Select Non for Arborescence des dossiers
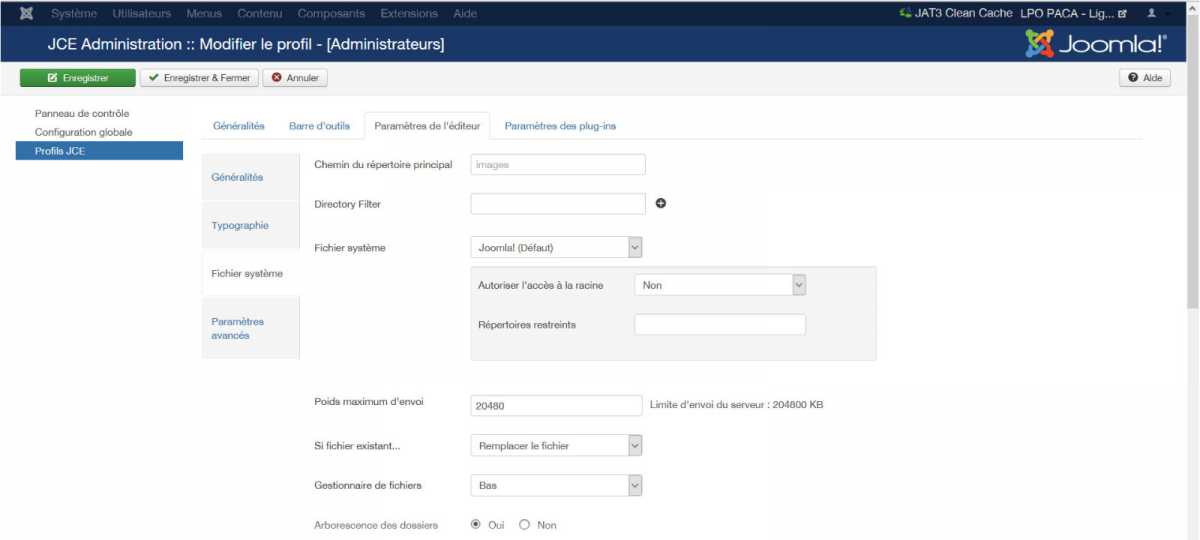1200x540 pixels. [x=524, y=525]
